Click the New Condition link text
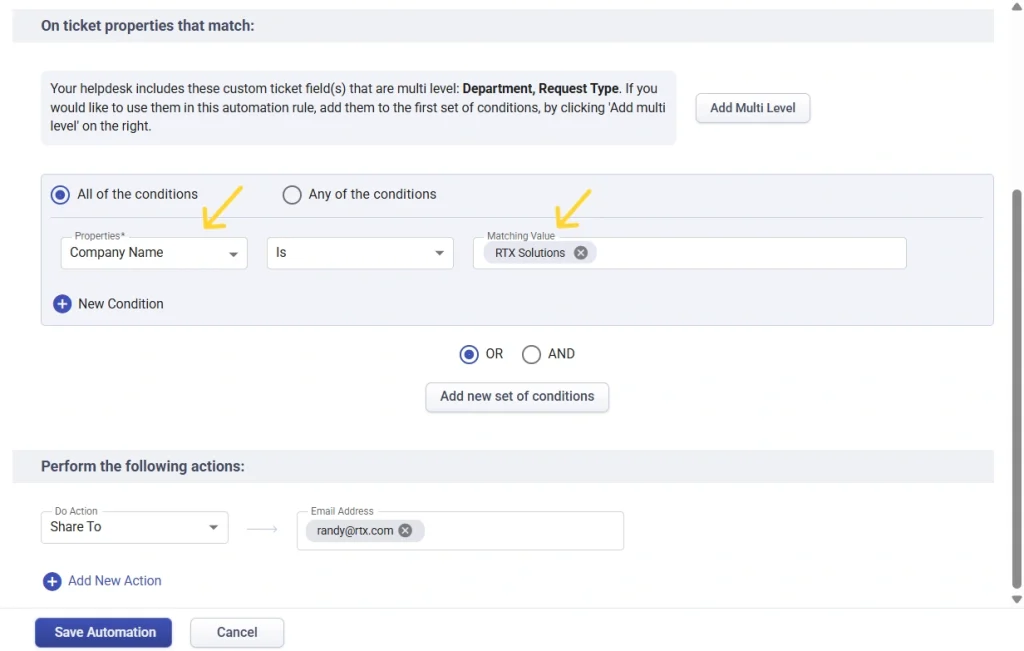Screen dimensions: 1024x651 (x=121, y=304)
